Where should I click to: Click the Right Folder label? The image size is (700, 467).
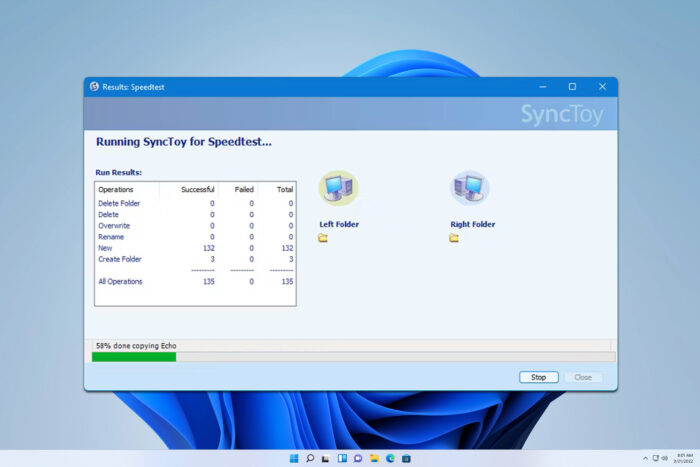pos(473,224)
